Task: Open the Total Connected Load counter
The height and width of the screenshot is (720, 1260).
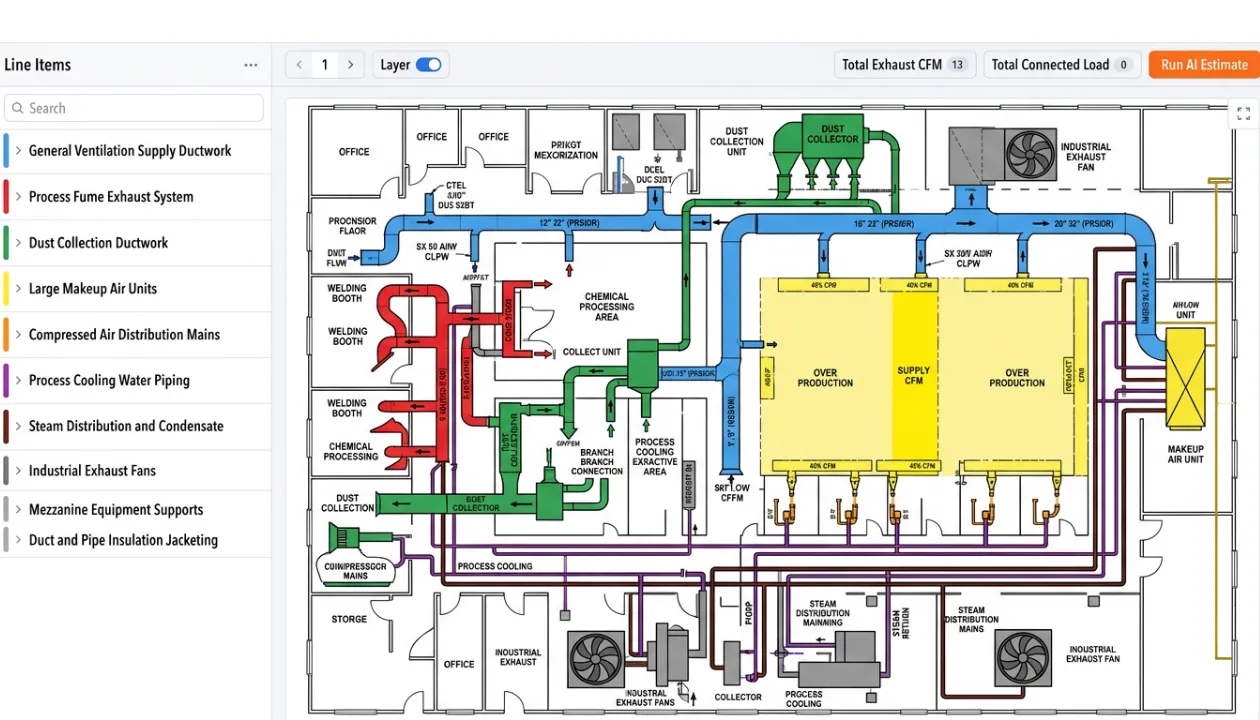Action: [x=1062, y=64]
